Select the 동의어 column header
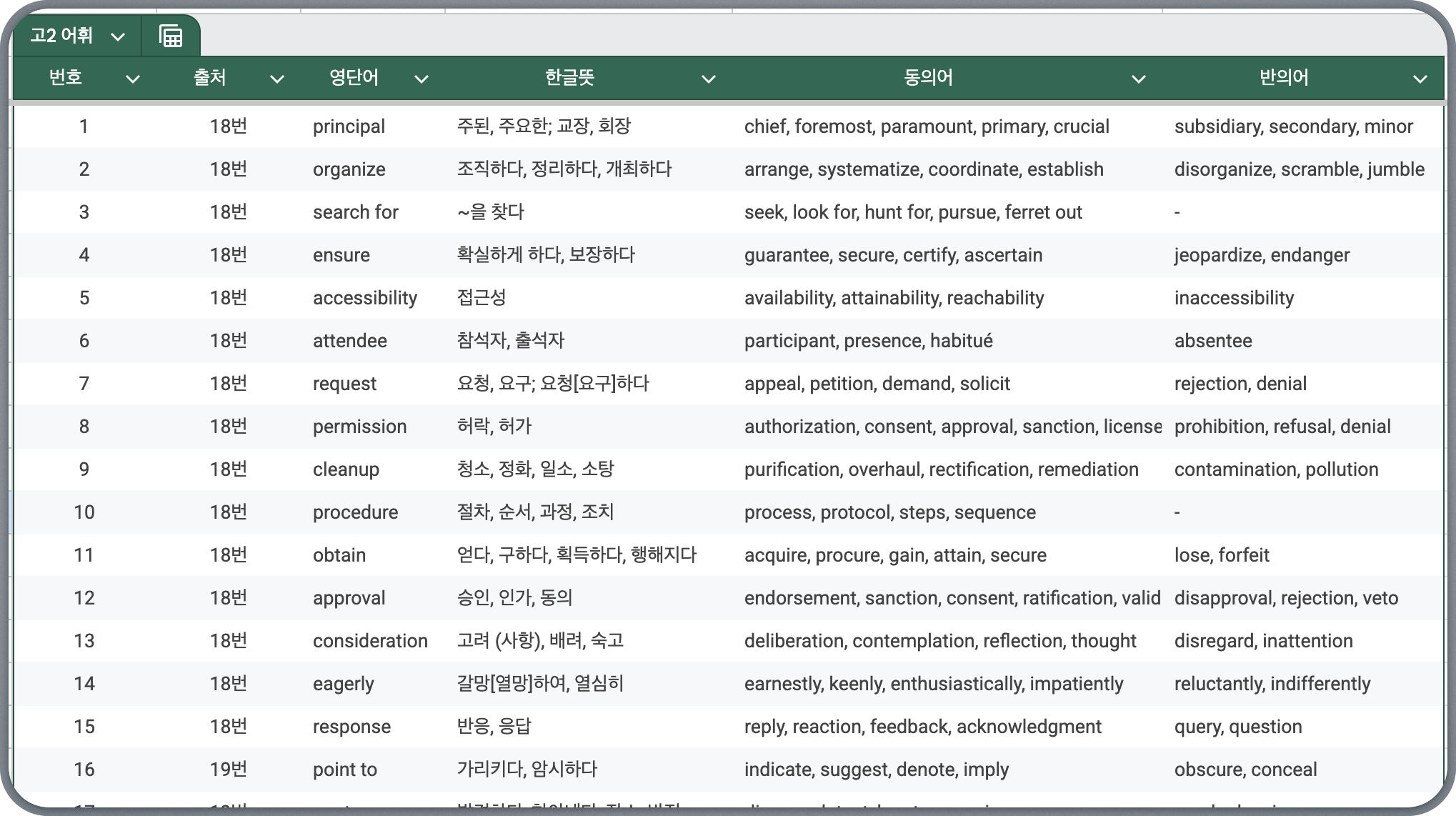This screenshot has height=816, width=1456. [x=927, y=77]
